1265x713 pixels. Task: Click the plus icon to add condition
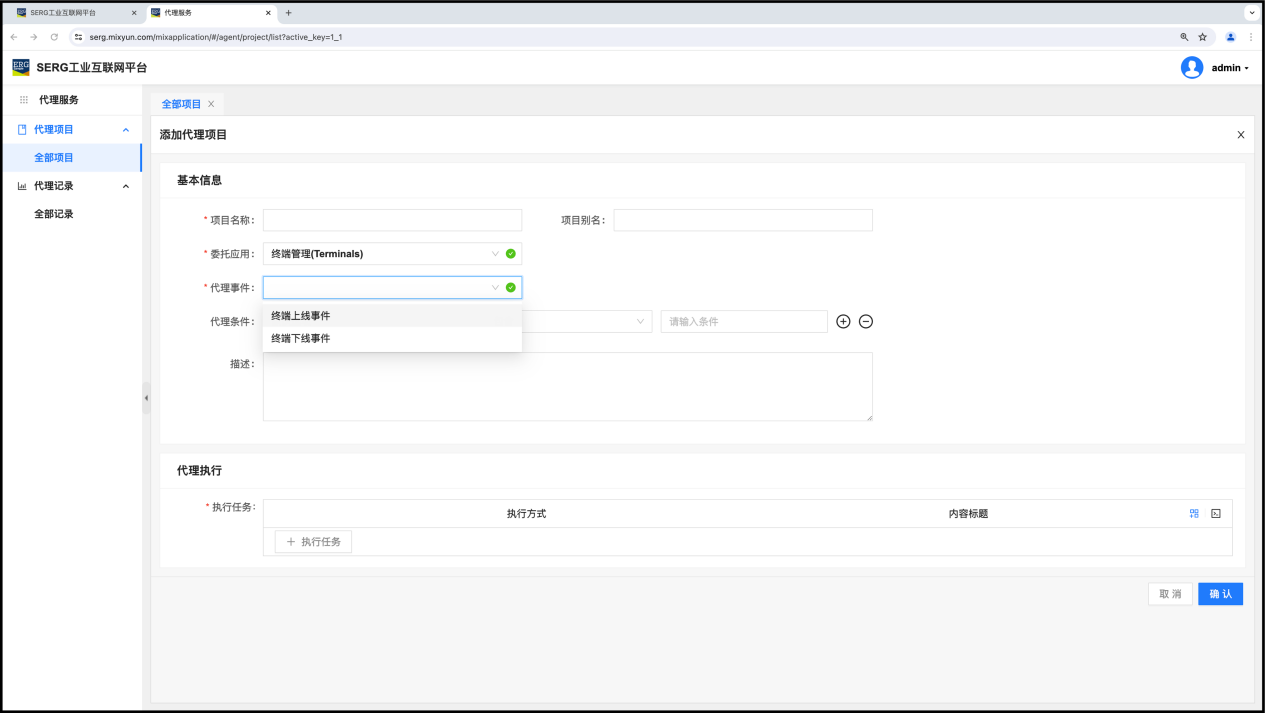843,321
